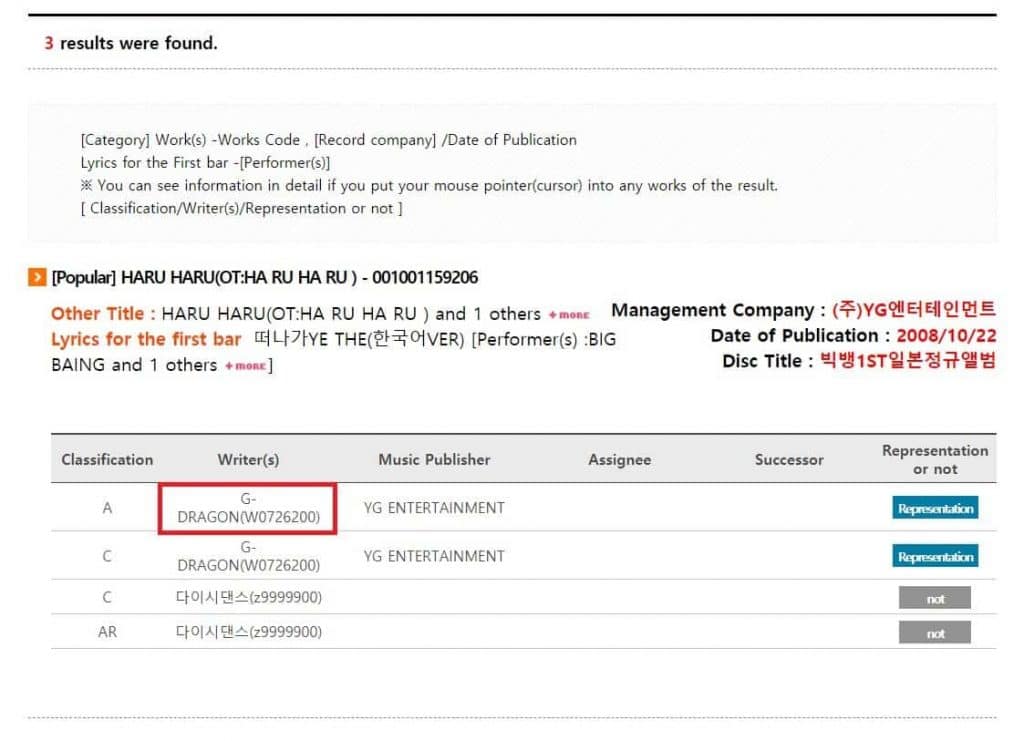
Task: Click the 'not' badge in the AR row
Action: (x=934, y=633)
